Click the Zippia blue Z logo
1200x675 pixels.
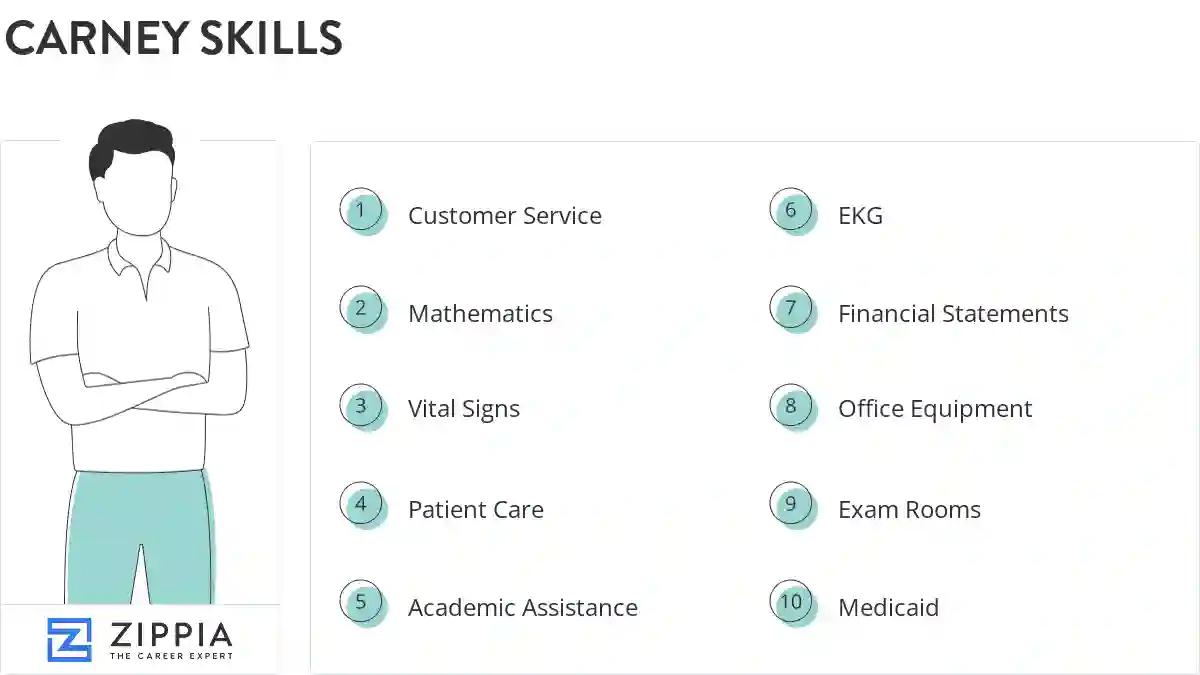pyautogui.click(x=69, y=640)
